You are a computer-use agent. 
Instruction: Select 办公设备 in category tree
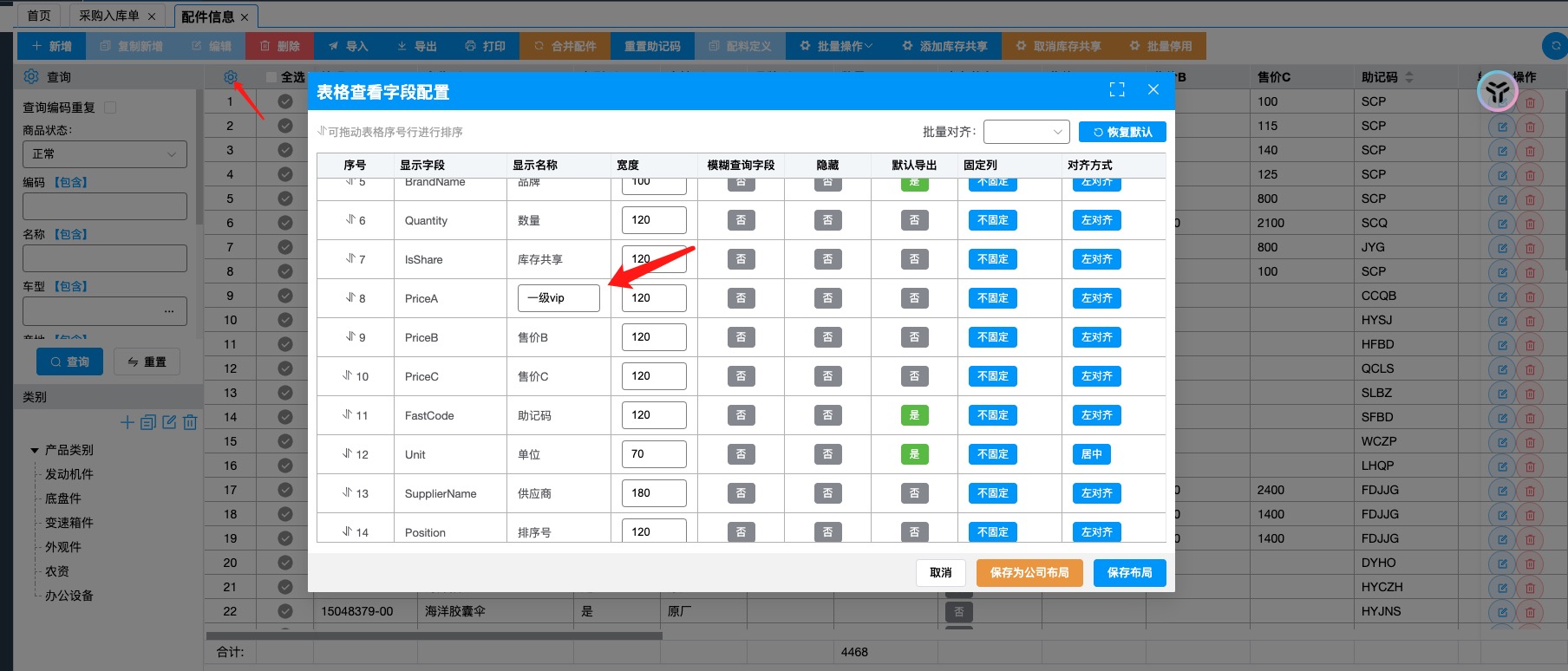pos(69,596)
